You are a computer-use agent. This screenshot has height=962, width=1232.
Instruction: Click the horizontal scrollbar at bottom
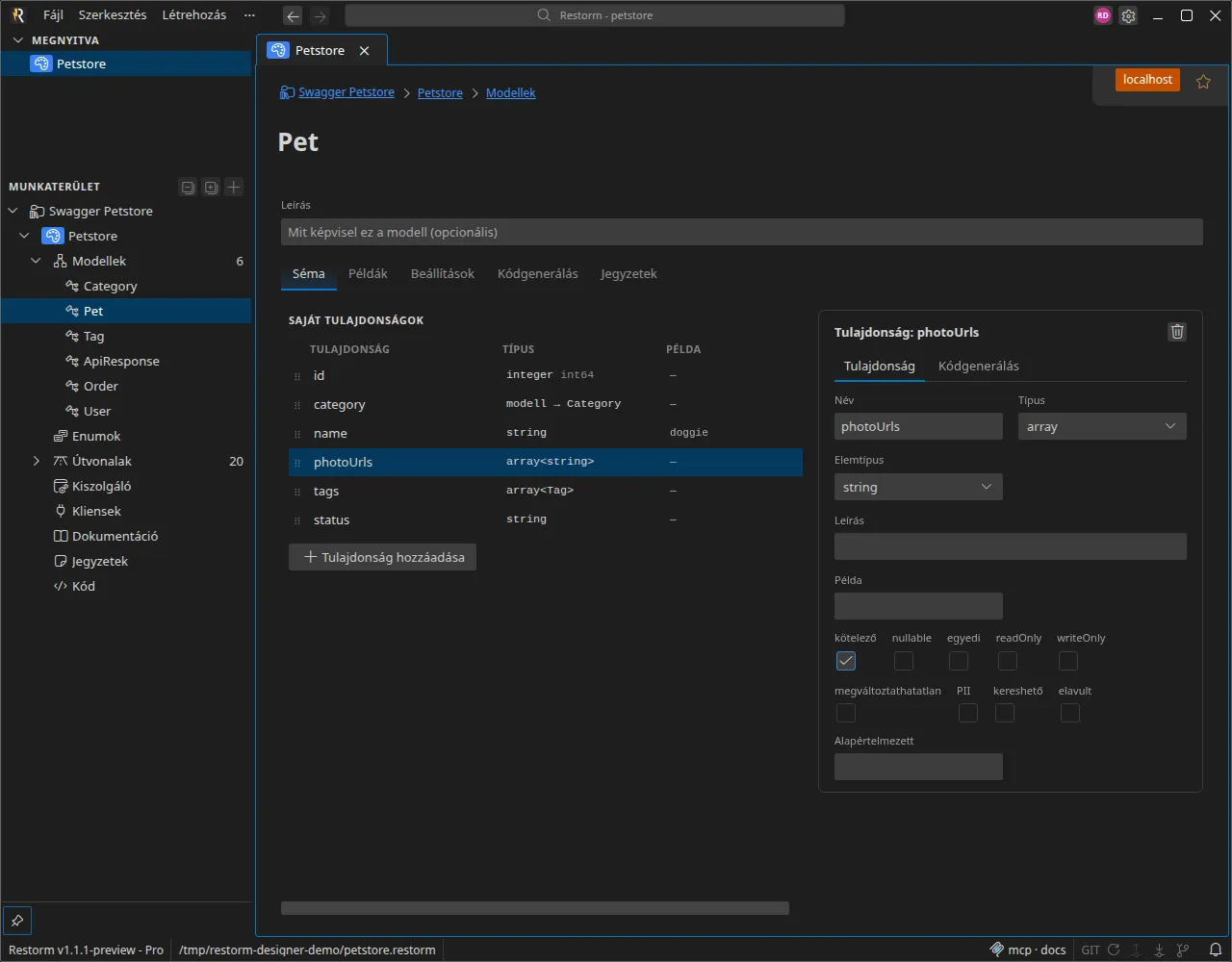535,908
